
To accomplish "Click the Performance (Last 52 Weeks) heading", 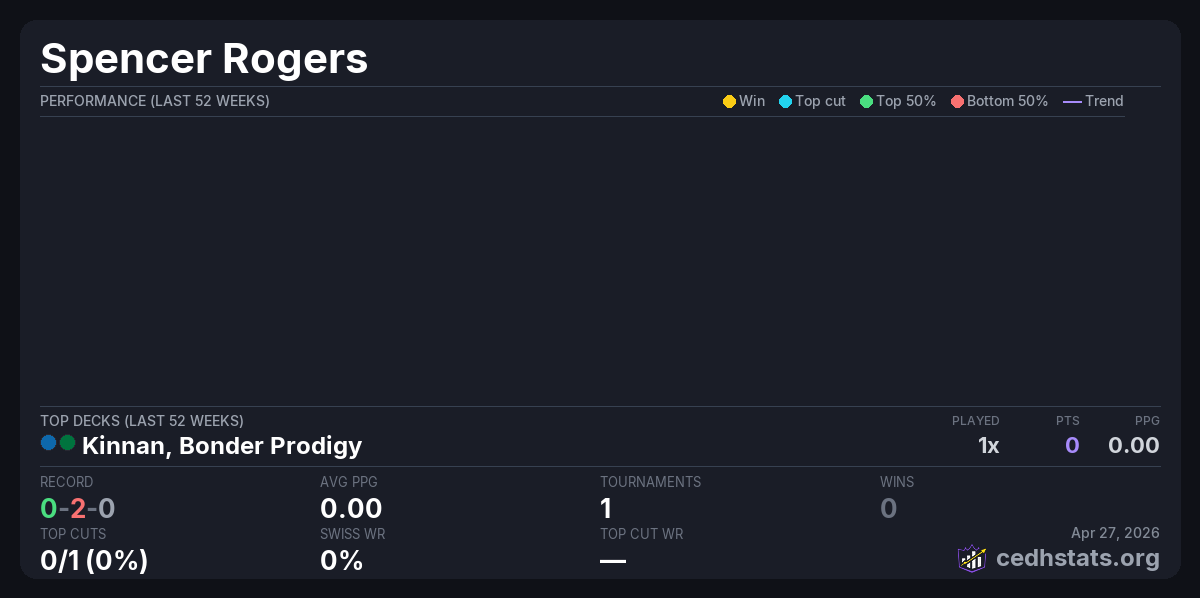I will pyautogui.click(x=154, y=101).
